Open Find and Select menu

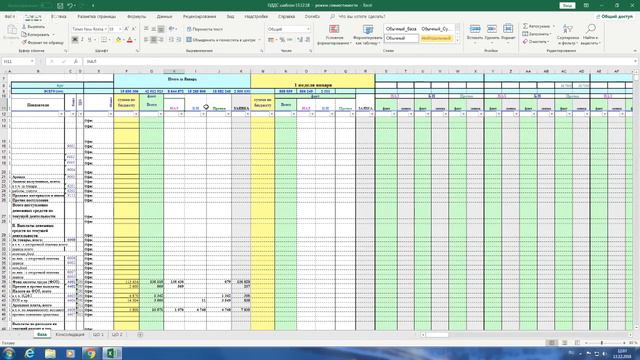click(590, 34)
